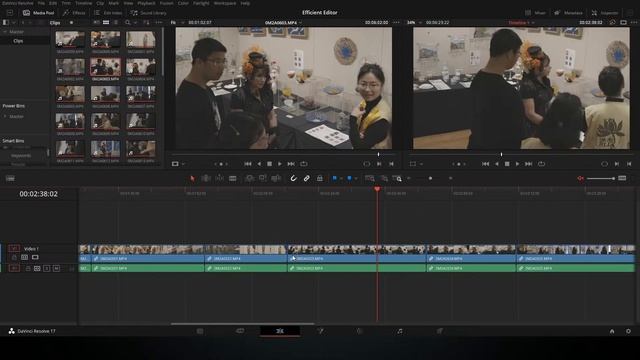Open the Media Pool panel
Viewport: 640px width, 360px height.
[39, 13]
